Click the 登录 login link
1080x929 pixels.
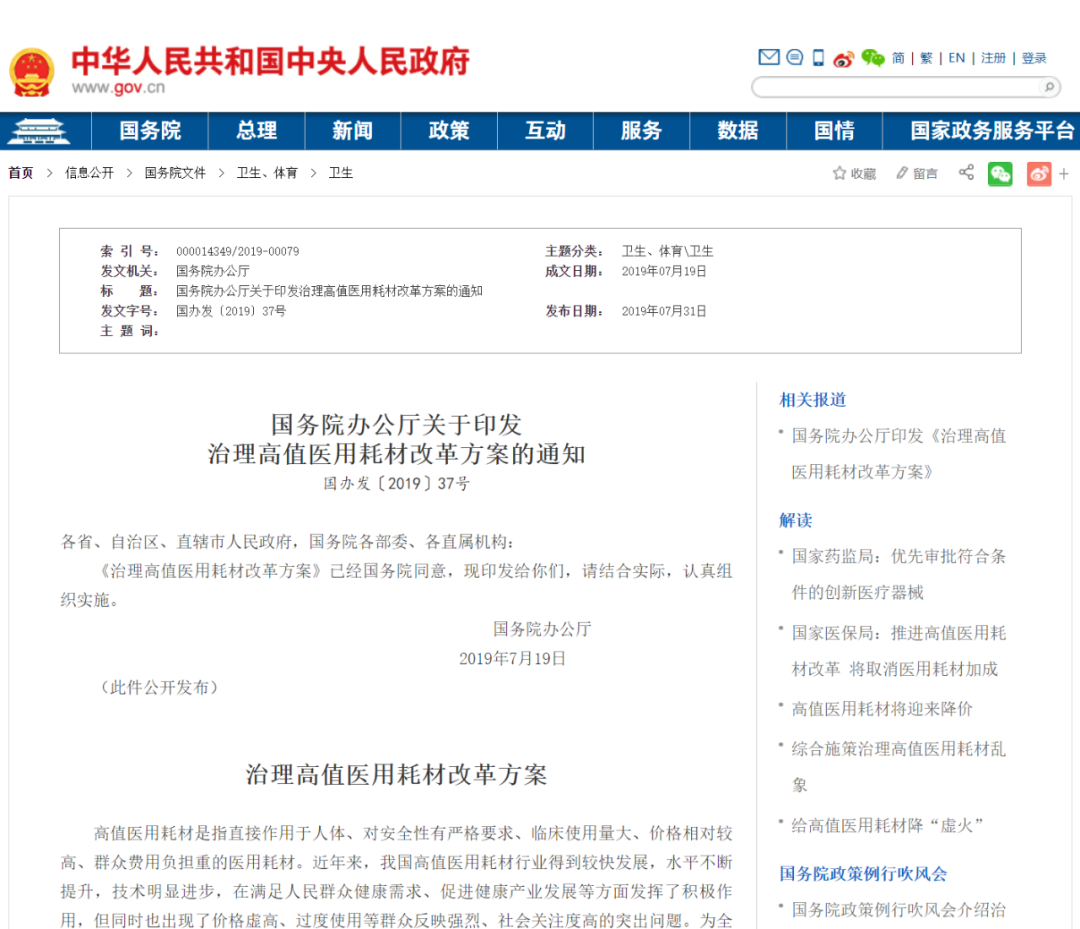pos(1034,57)
